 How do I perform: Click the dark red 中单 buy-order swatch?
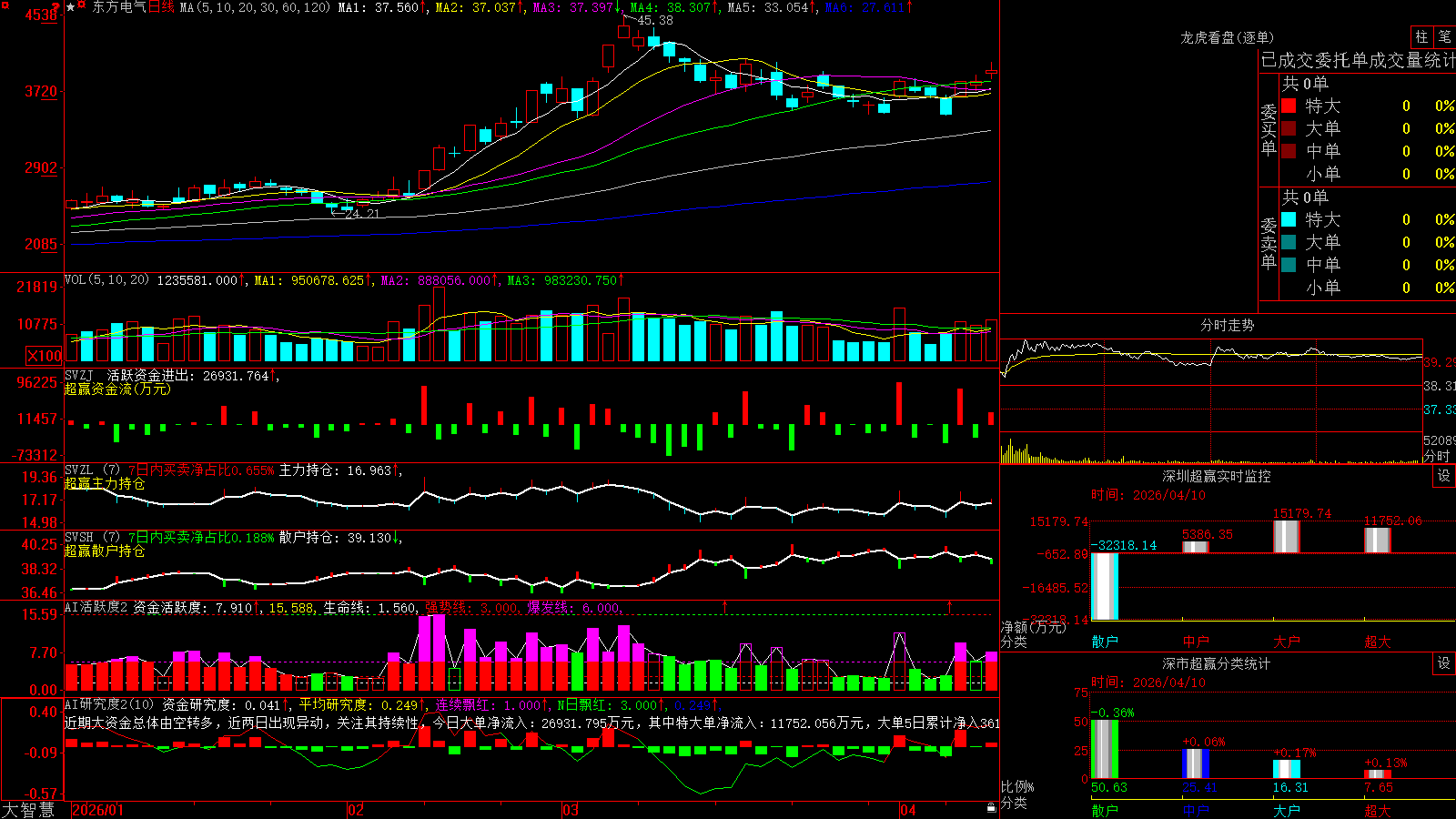pyautogui.click(x=1289, y=151)
